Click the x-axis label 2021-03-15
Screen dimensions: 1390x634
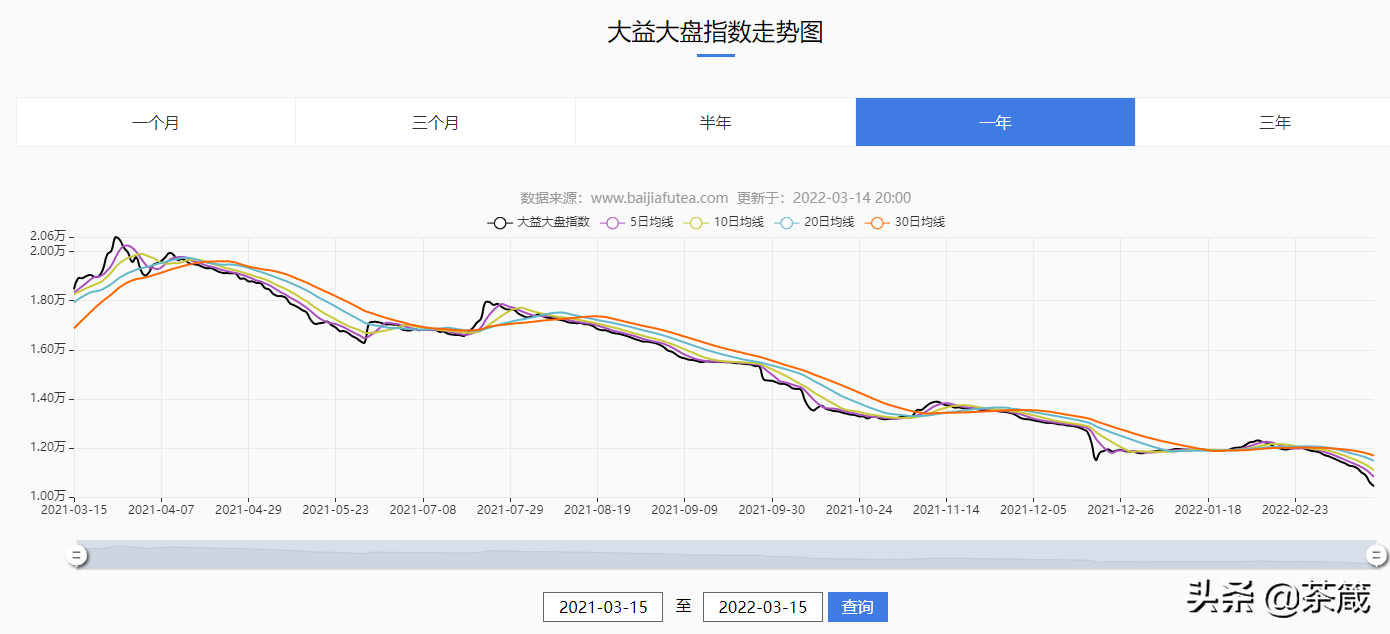pyautogui.click(x=74, y=509)
